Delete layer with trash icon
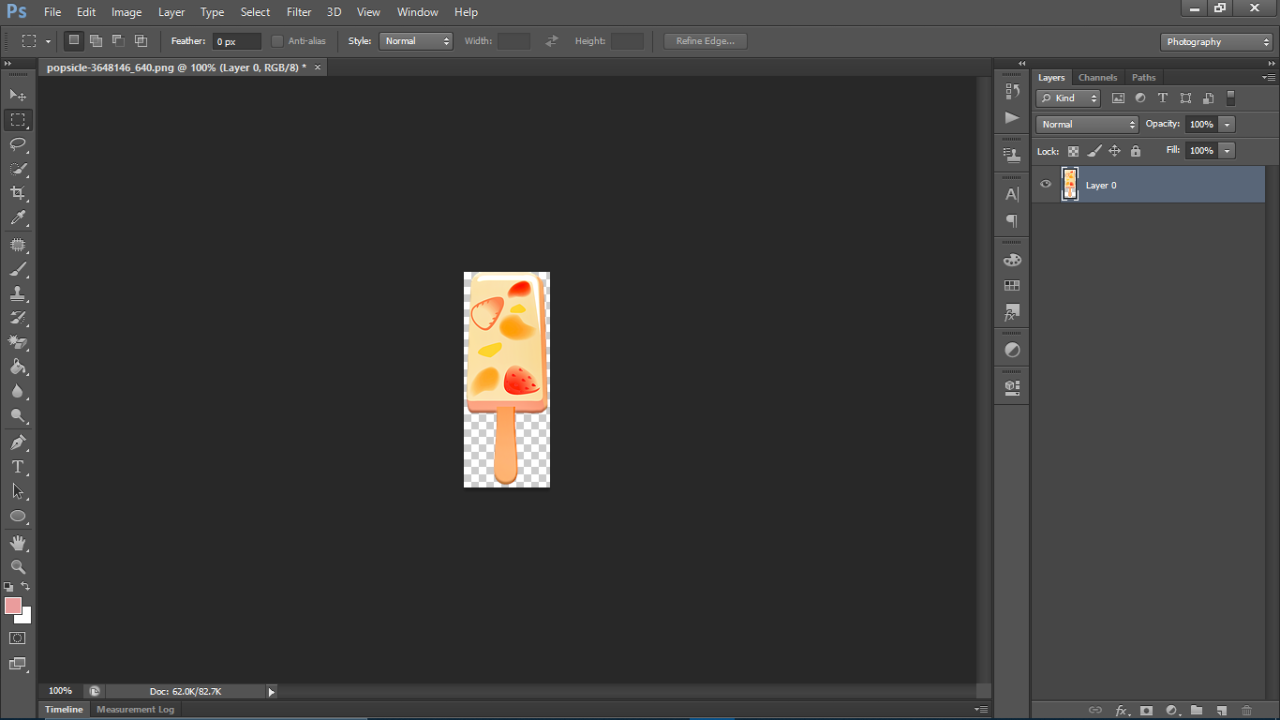The image size is (1280, 720). click(x=1246, y=711)
